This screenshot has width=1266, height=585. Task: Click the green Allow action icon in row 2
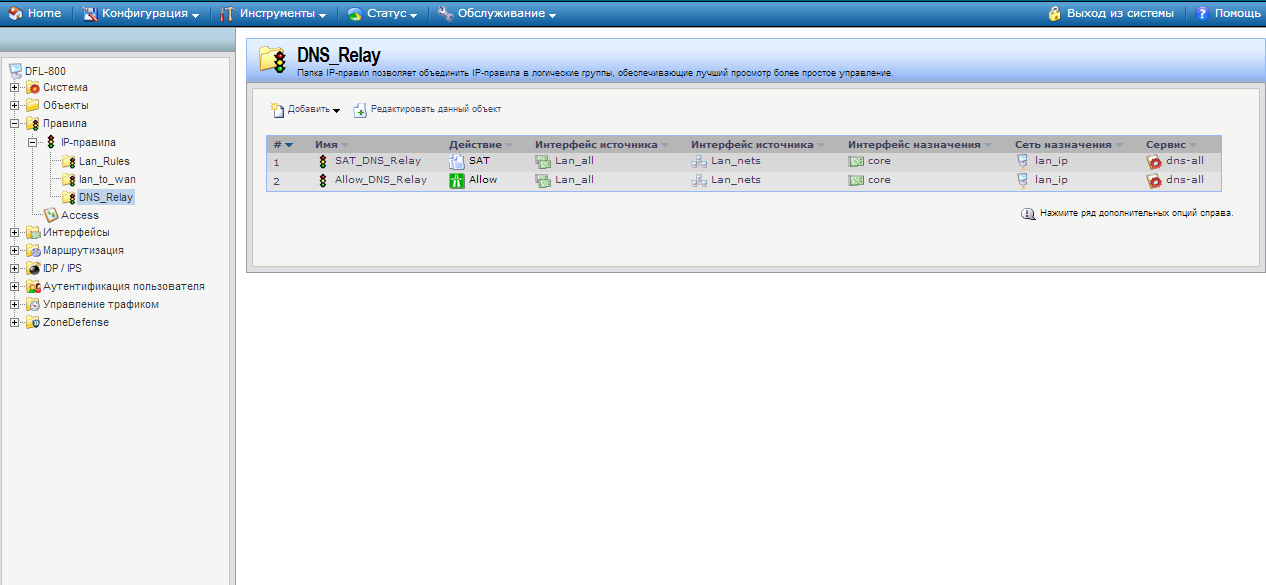457,181
